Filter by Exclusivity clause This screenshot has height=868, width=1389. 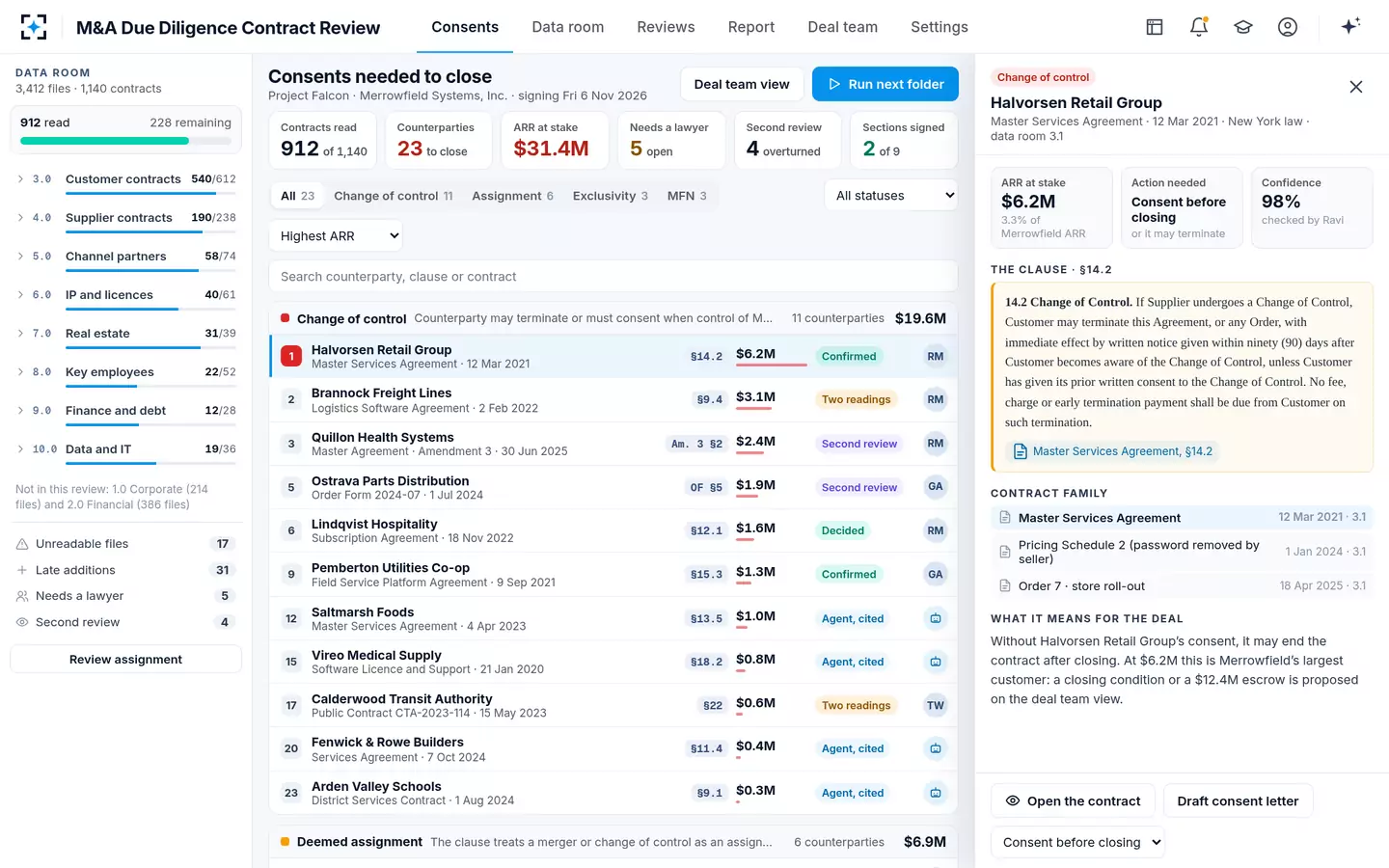click(611, 196)
